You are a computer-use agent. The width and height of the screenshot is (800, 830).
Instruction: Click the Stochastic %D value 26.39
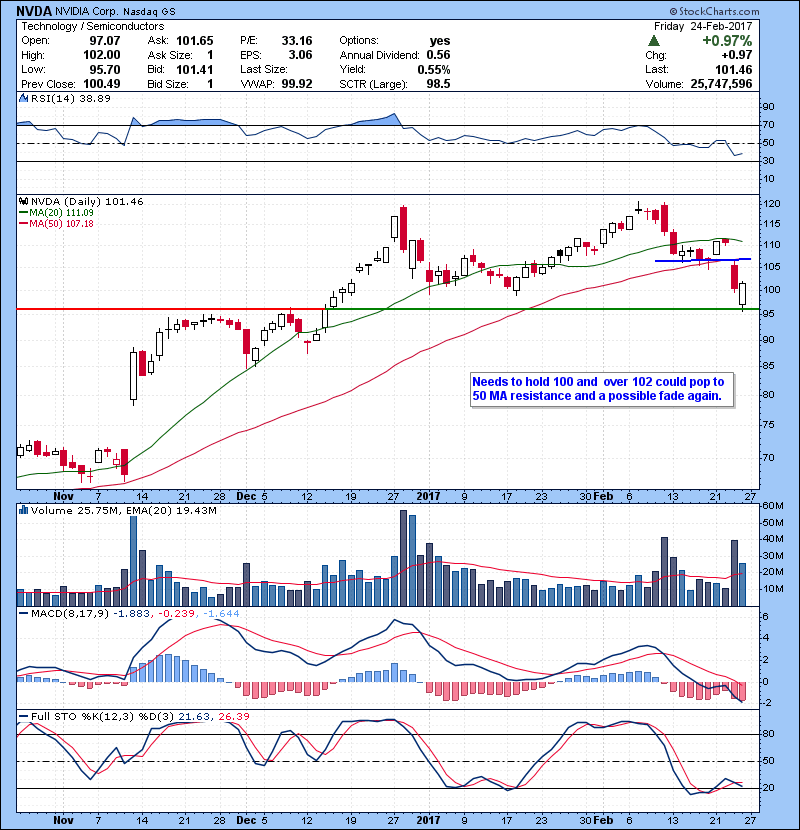coord(233,716)
